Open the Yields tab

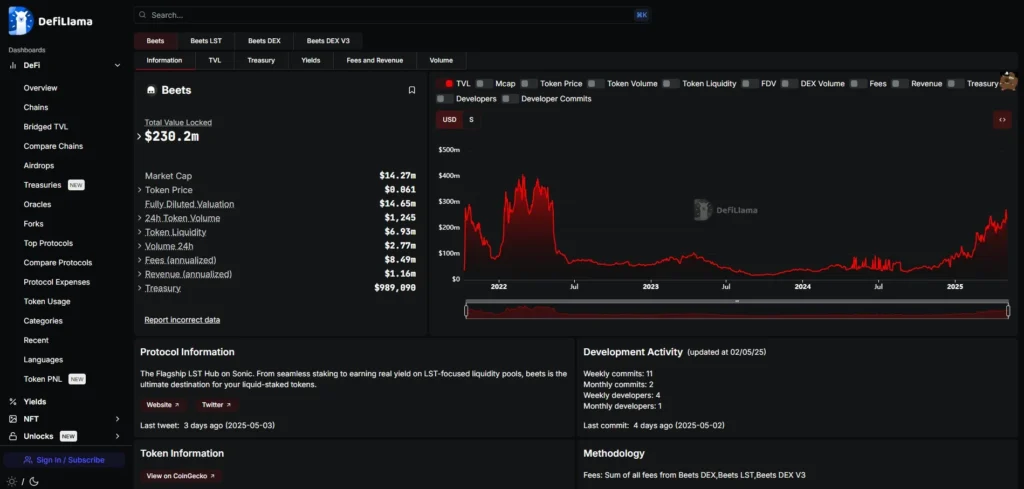[x=311, y=60]
